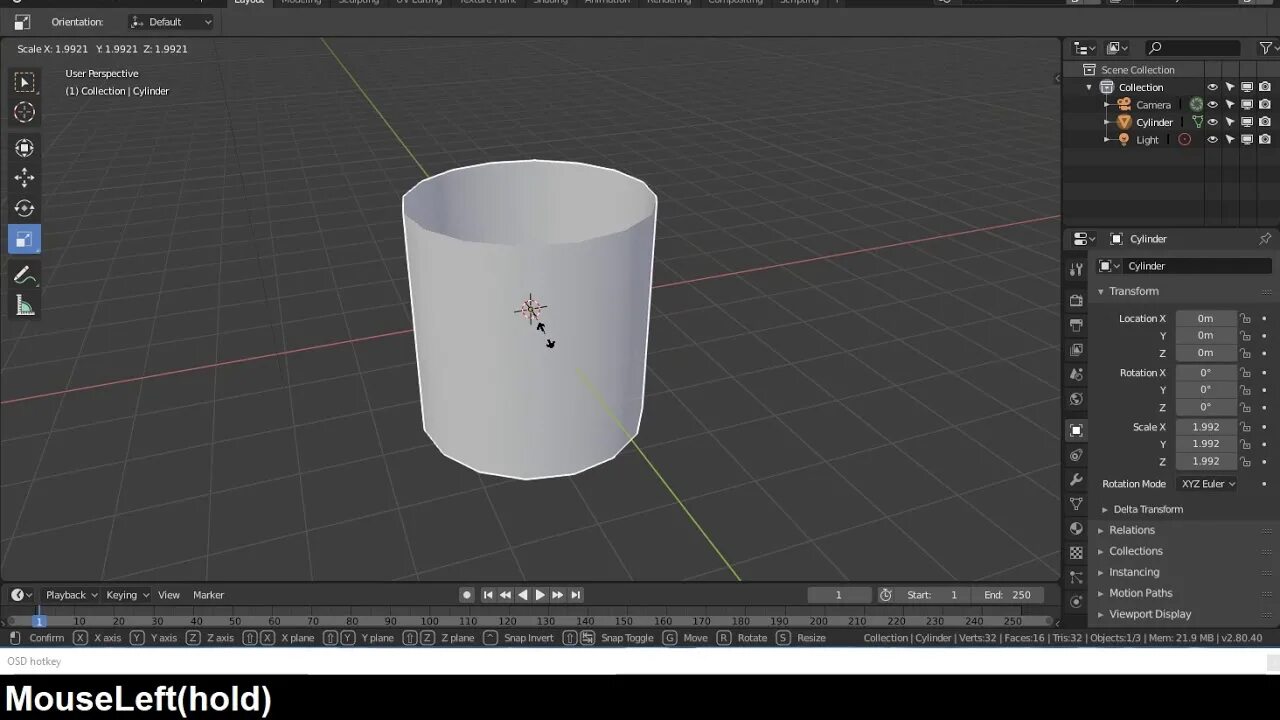Expand the Motion Paths panel
Screen dimensions: 1280x720
tap(1140, 593)
